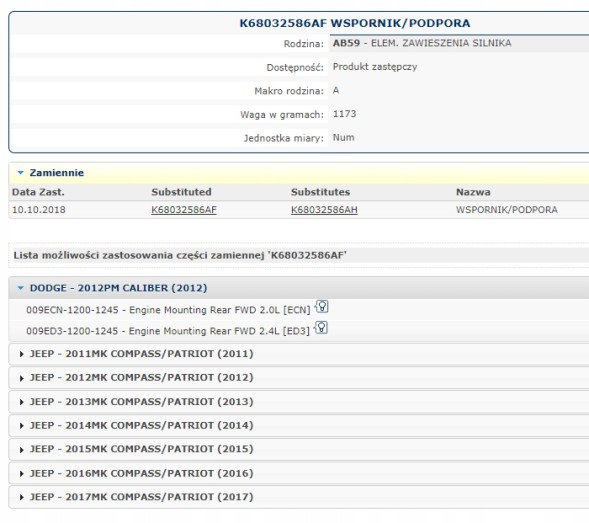Screen dimensions: 589x523
Task: Open lightbulb icon for Engine Mounting 2.4L [ED3]
Action: 321,328
